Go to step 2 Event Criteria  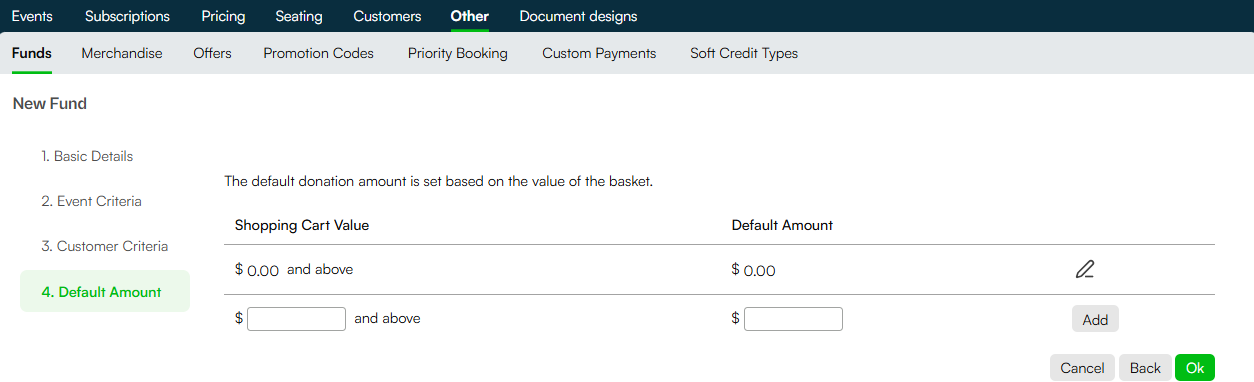coord(91,201)
